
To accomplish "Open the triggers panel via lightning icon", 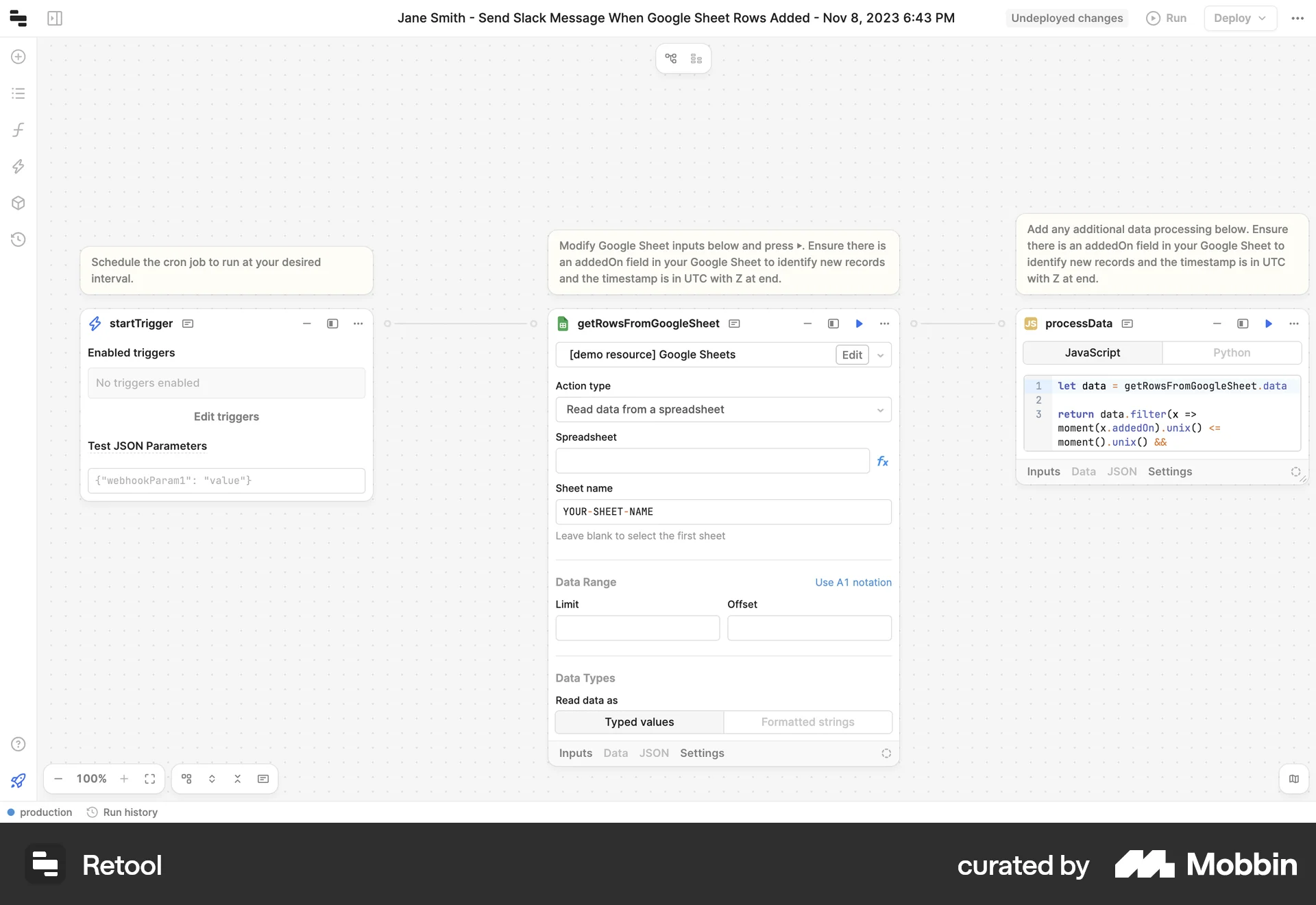I will coord(18,167).
